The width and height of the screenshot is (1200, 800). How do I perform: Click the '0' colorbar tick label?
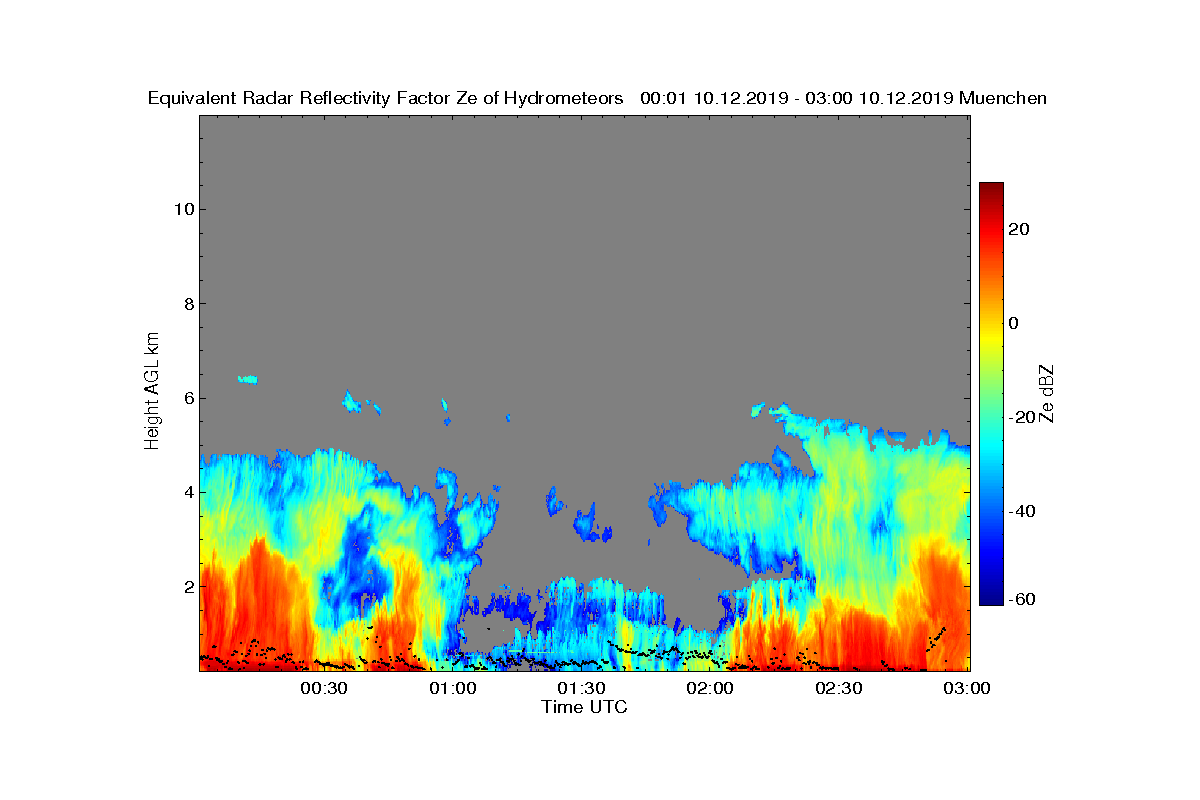(x=1015, y=323)
